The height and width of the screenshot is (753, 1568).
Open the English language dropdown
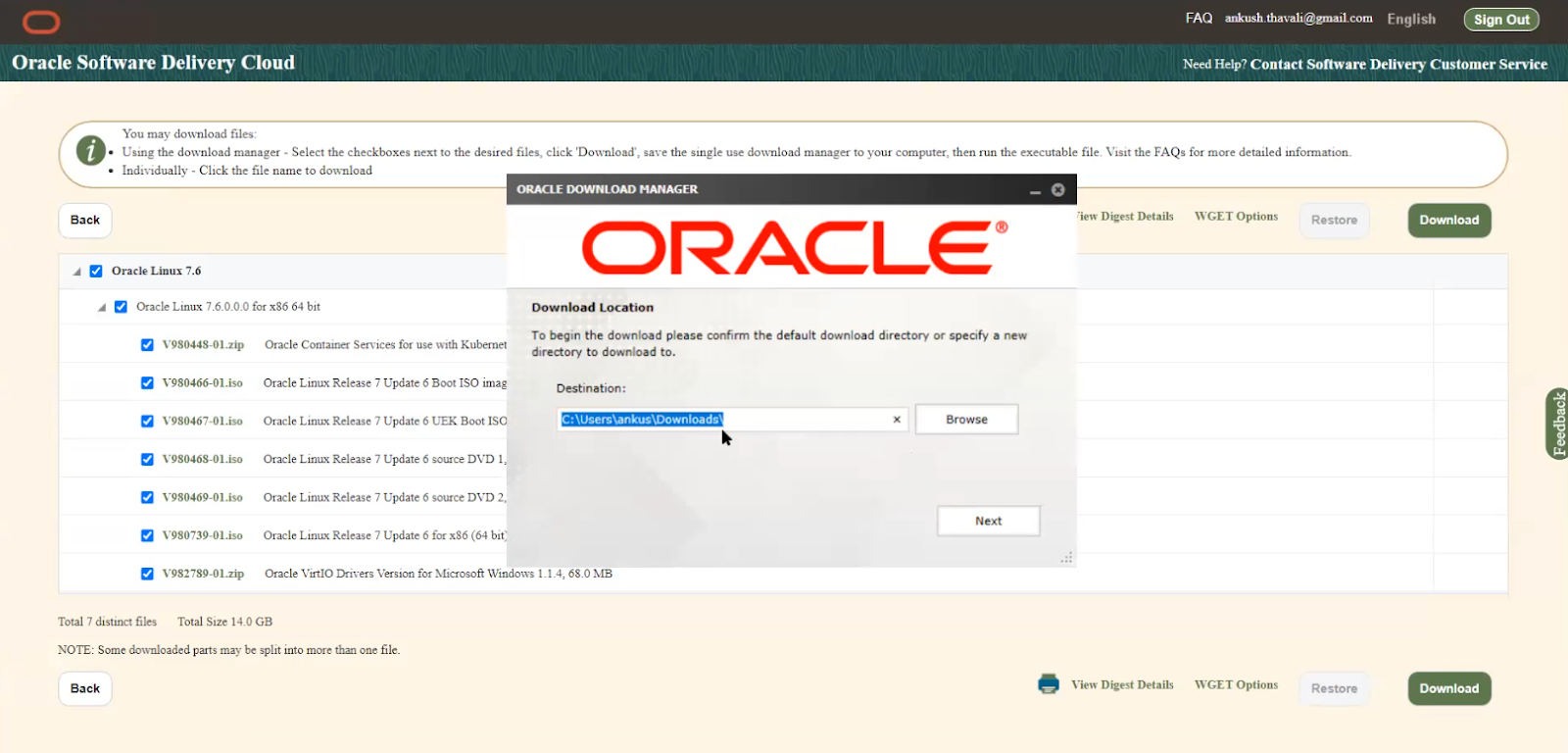point(1411,20)
